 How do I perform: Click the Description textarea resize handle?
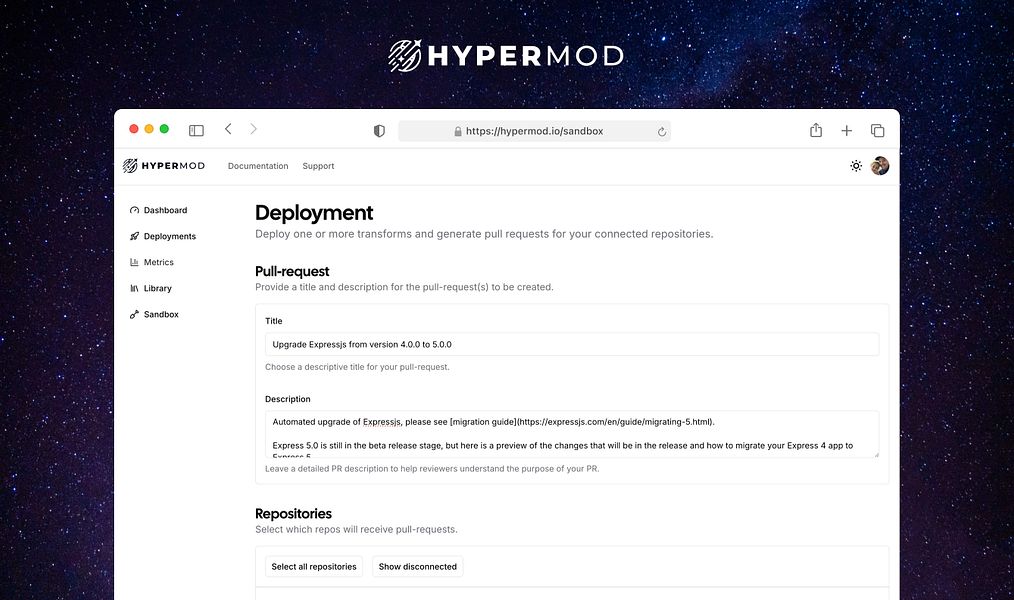(x=876, y=455)
